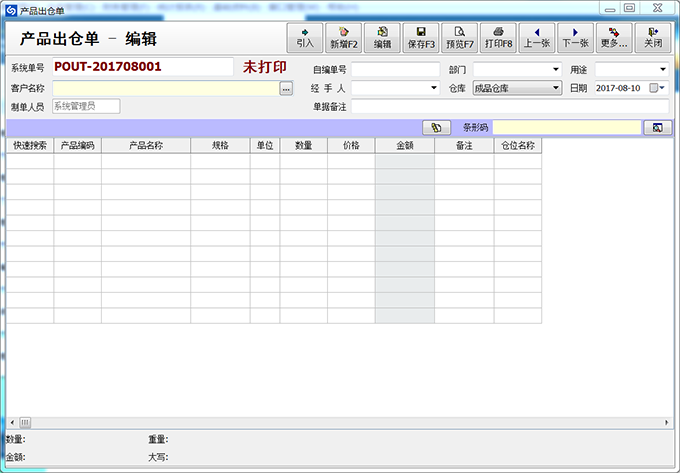Open the 日期 date picker arrow

(x=662, y=88)
